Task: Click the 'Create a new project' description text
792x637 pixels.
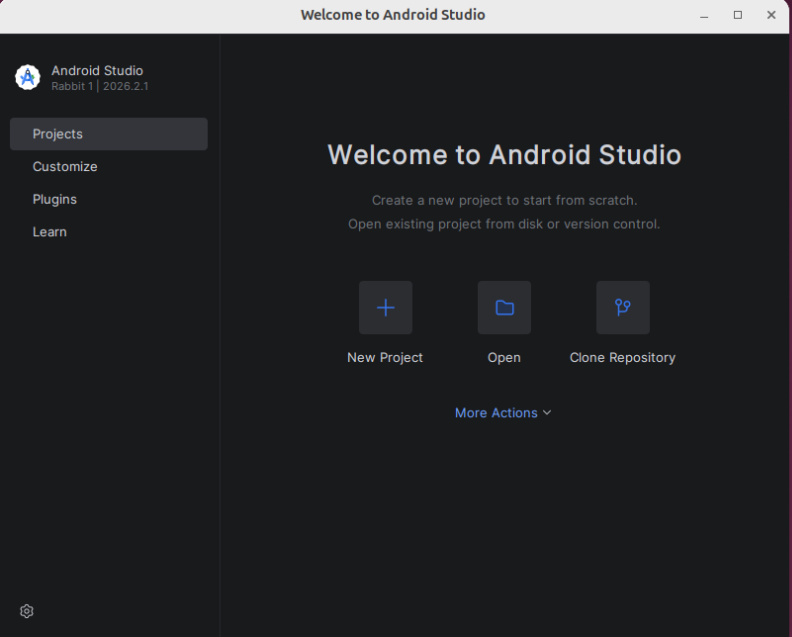Action: 504,201
